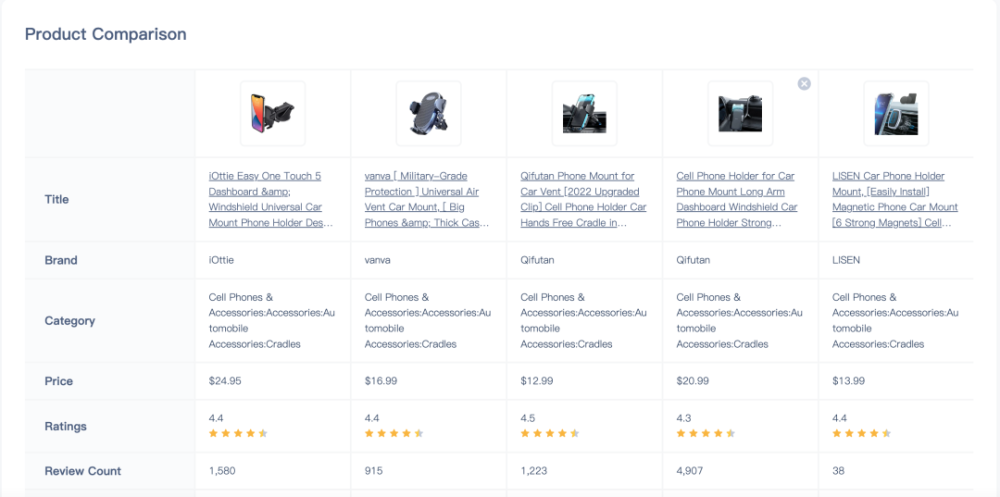Screen dimensions: 1000x497
Task: Click the 4.5 rating value
Action: tap(528, 419)
